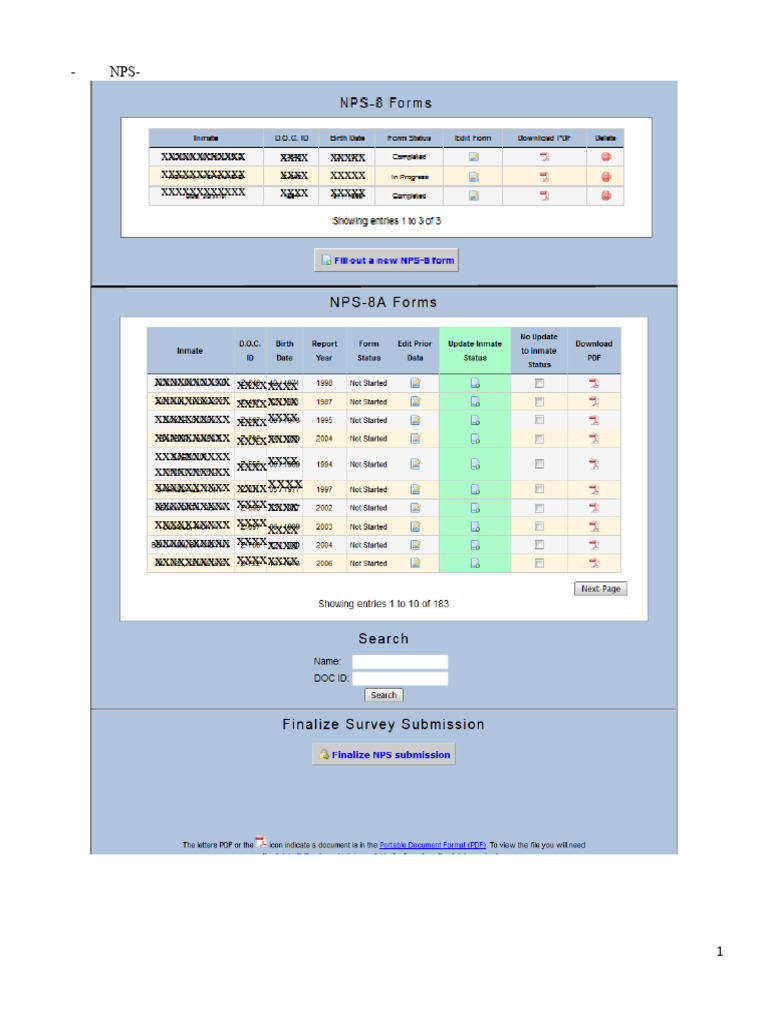Screen dimensions: 768x1024
Task: Click the Search button
Action: click(x=384, y=695)
